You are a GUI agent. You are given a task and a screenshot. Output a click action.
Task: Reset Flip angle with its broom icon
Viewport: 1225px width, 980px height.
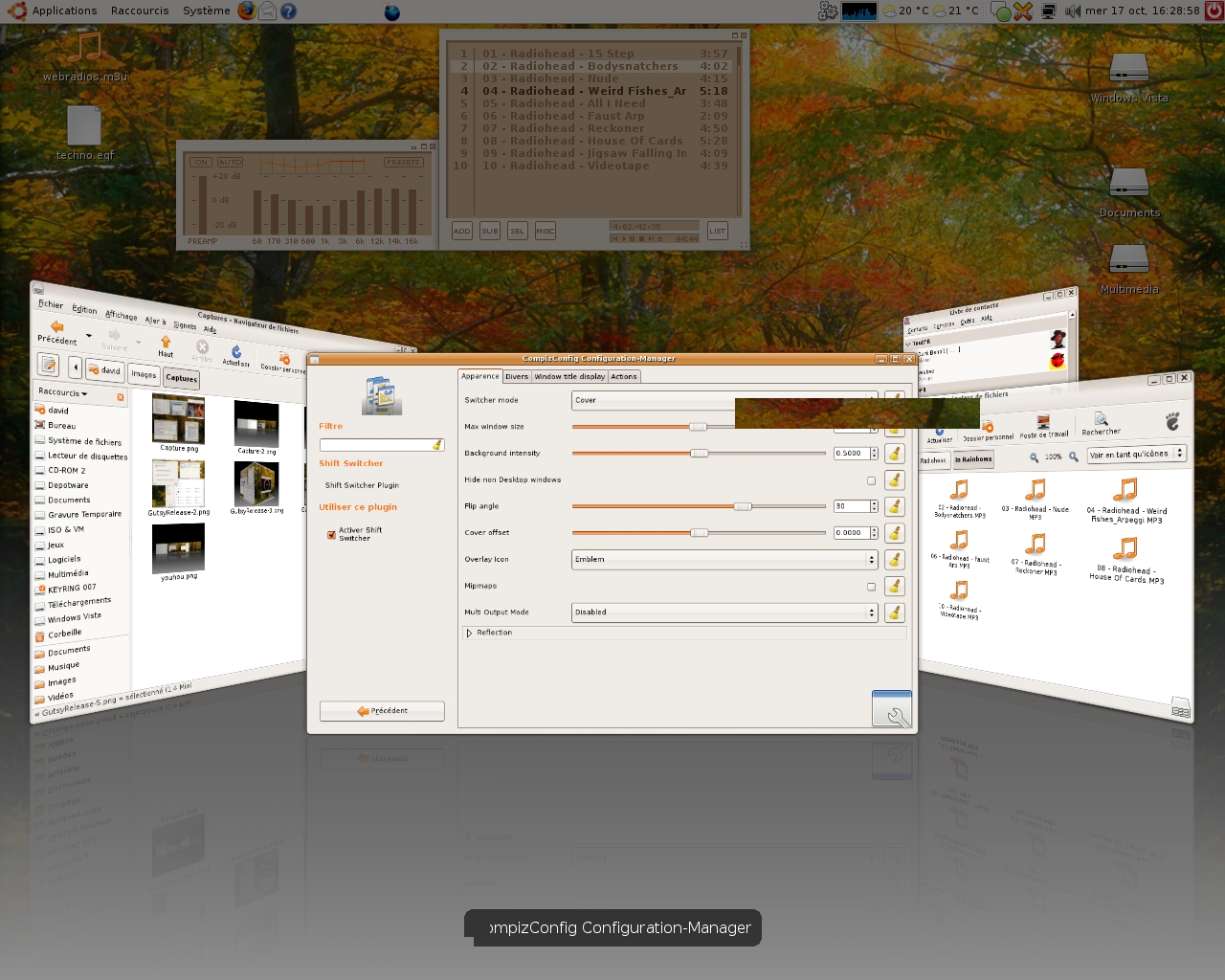(x=894, y=506)
